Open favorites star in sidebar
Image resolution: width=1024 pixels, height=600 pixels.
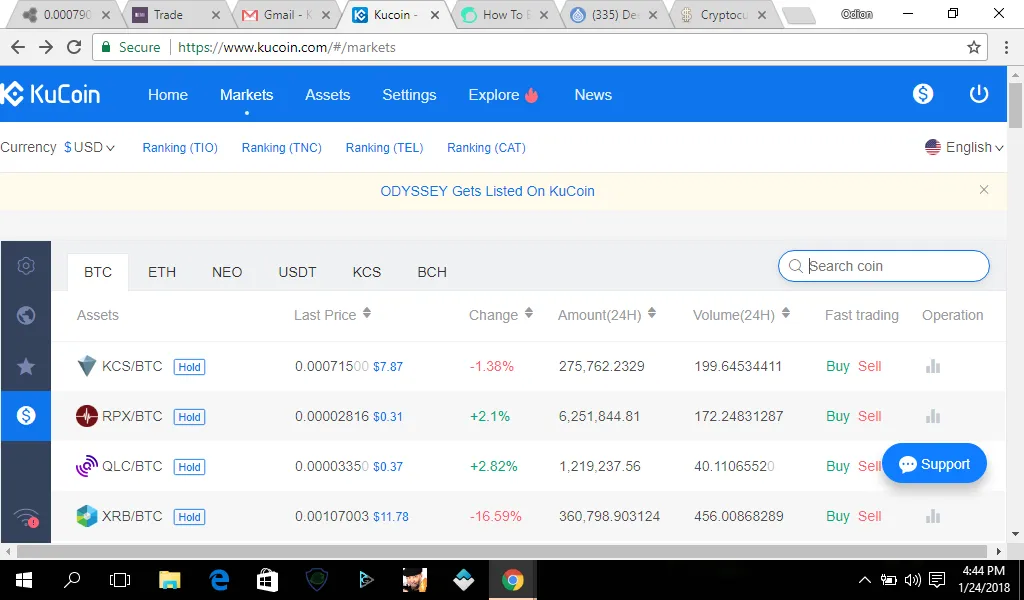click(26, 366)
